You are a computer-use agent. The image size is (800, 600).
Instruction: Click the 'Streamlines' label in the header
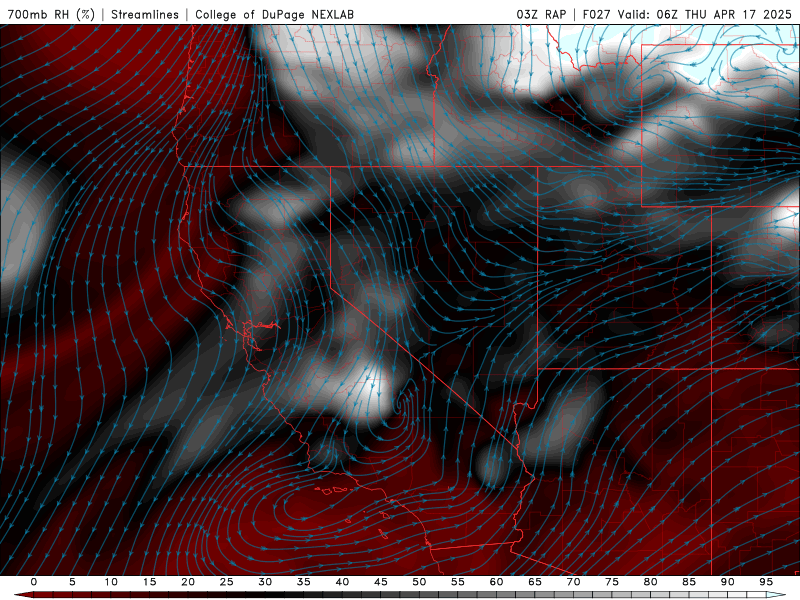tap(145, 14)
